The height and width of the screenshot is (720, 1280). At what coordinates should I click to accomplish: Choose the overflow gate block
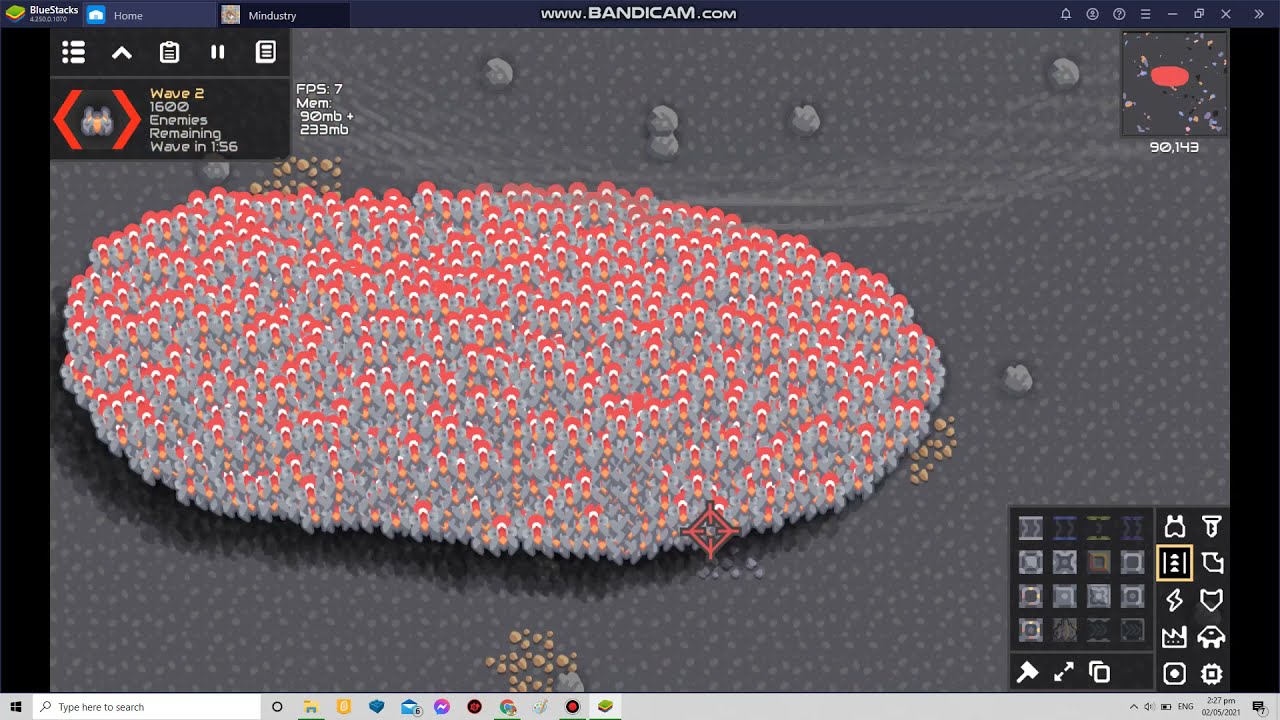click(1133, 597)
